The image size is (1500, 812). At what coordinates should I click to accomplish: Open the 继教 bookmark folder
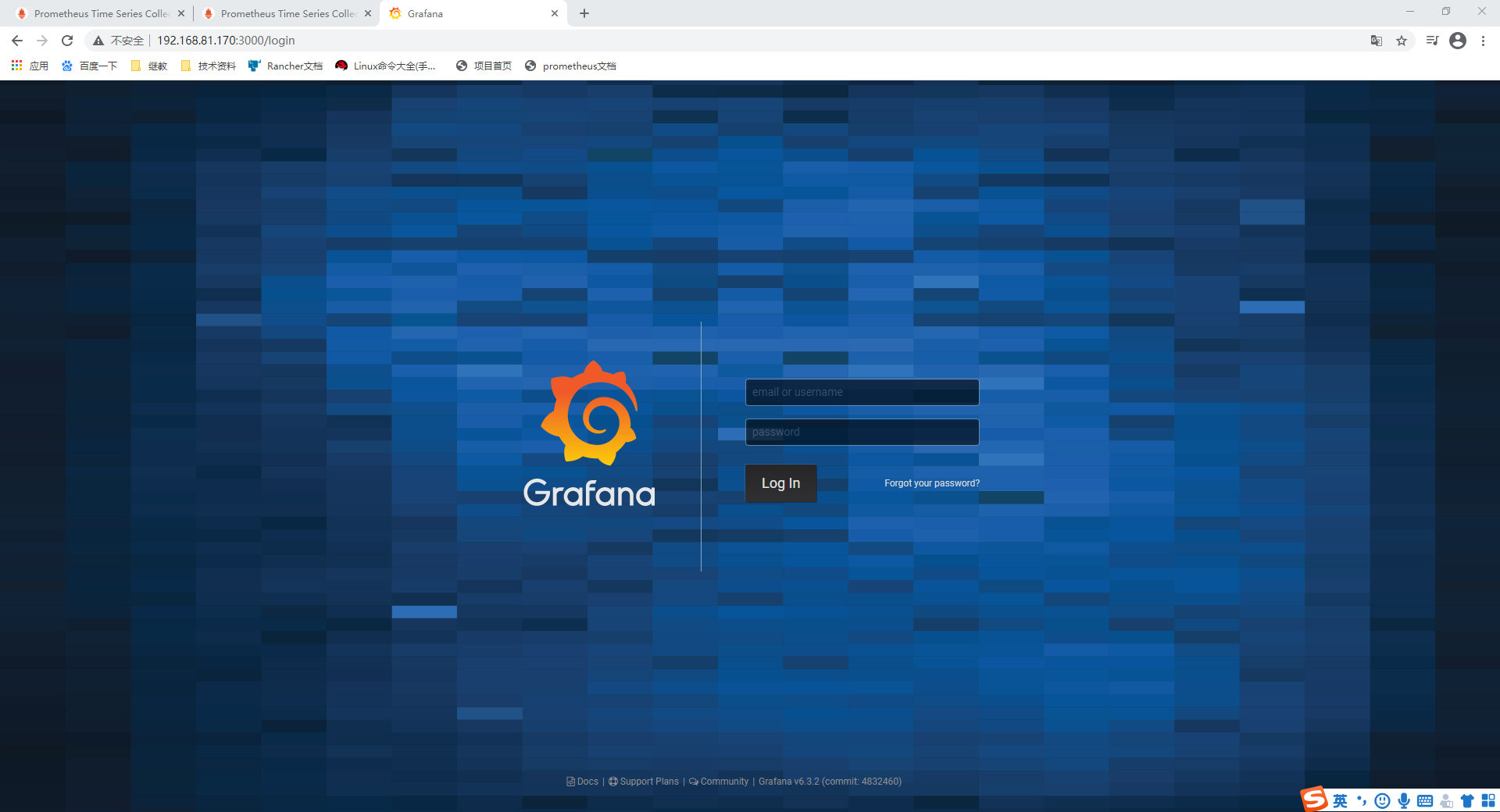point(149,66)
